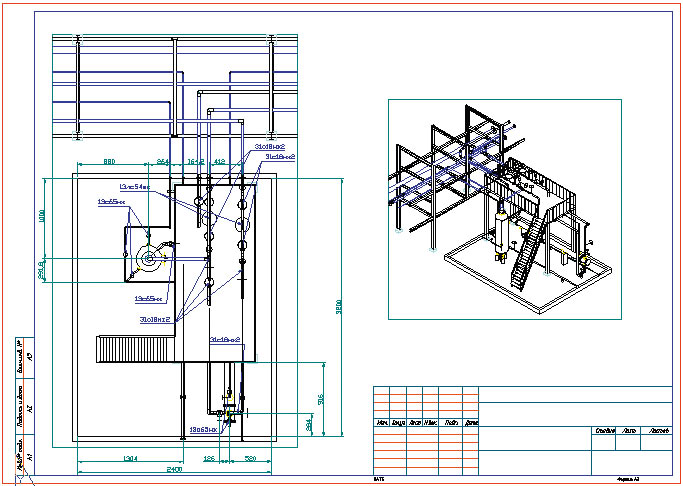The image size is (683, 486).
Task: Click the 520 dimension at bottom right
Action: coord(252,458)
